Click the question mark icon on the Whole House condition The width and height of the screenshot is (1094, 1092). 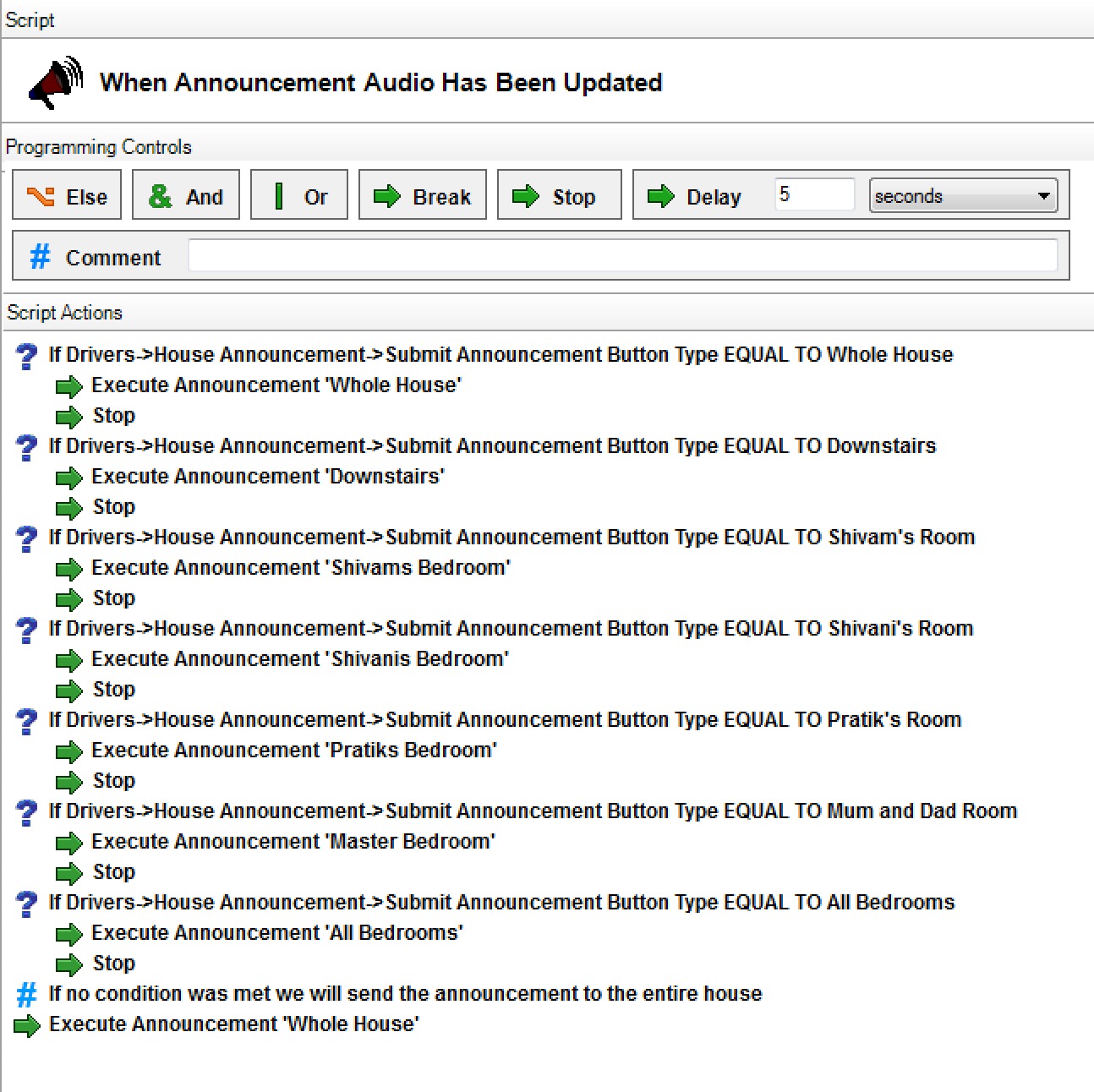pyautogui.click(x=26, y=354)
